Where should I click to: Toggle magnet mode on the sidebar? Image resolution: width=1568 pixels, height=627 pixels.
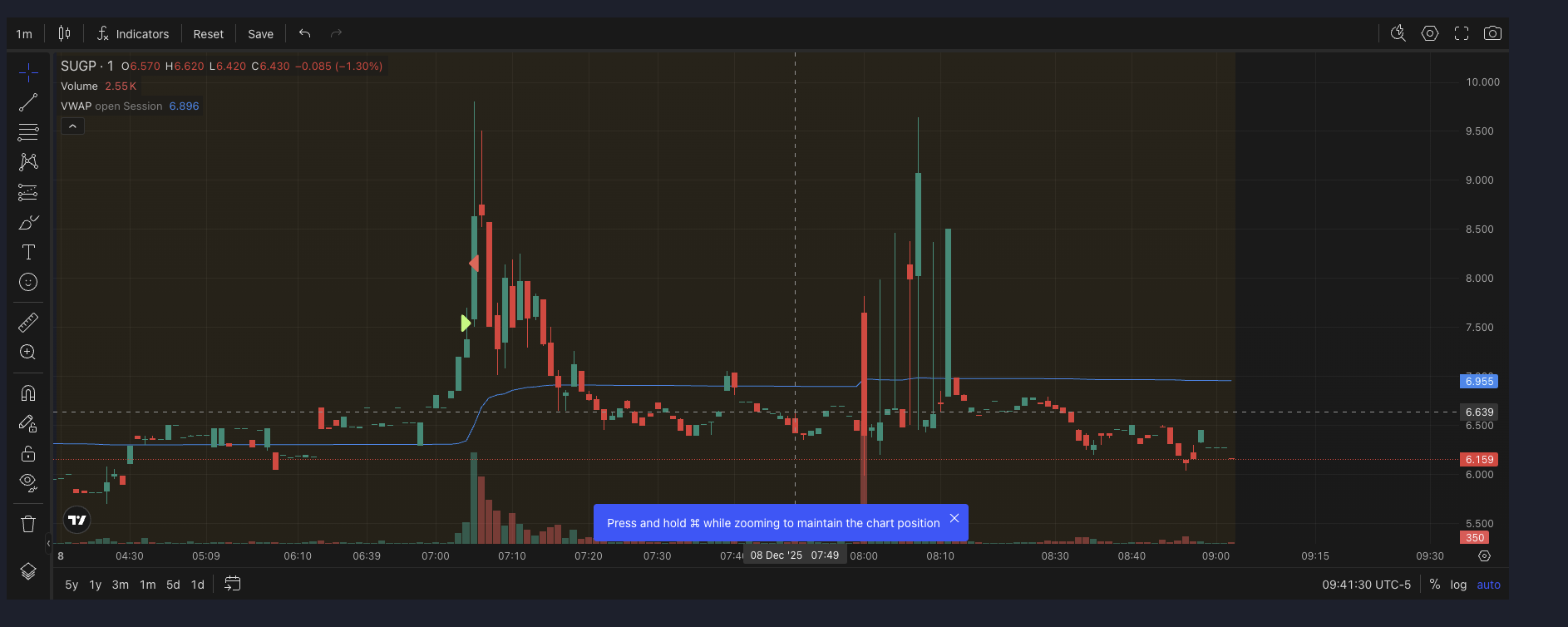coord(28,392)
